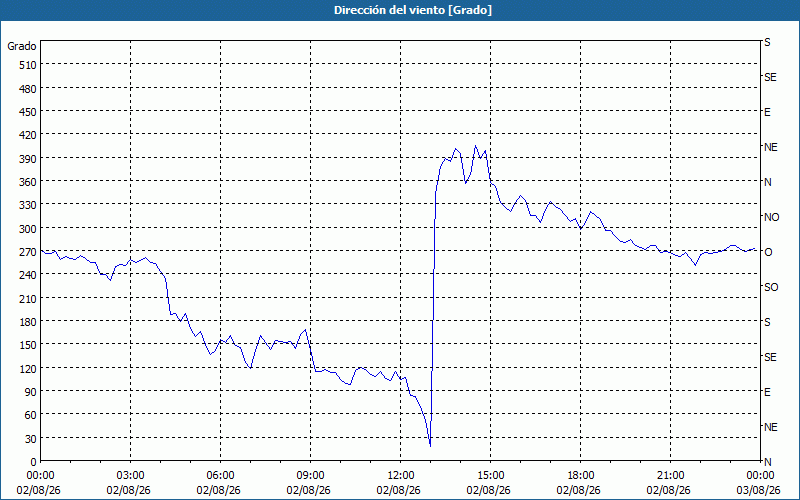Click the 210 degree axis label

tap(28, 299)
